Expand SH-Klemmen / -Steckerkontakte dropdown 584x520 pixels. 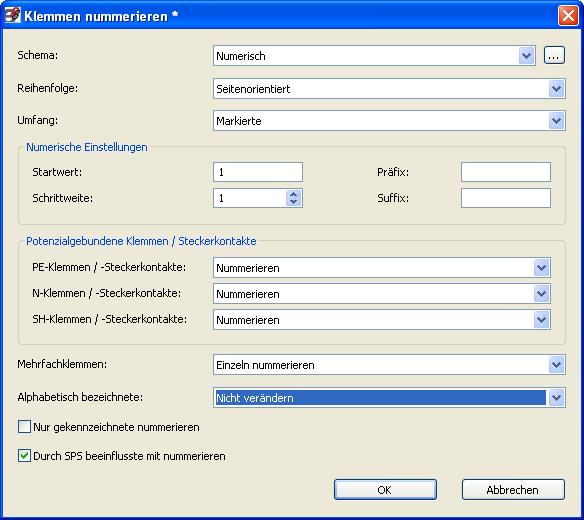541,320
